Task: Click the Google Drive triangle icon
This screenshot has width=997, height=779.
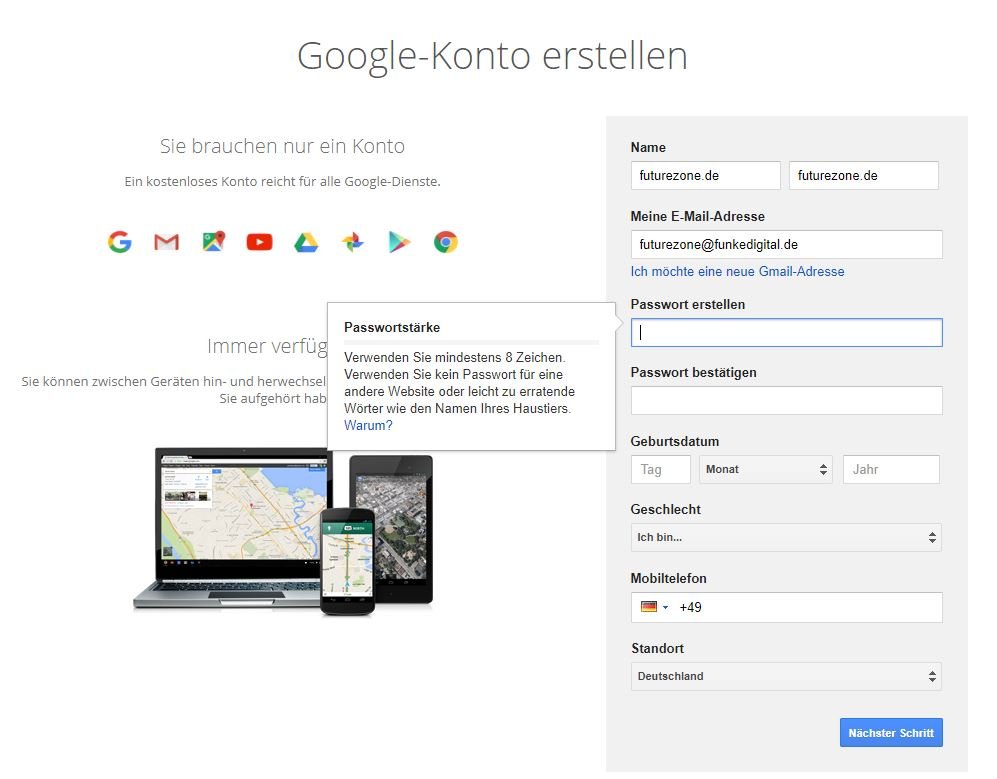Action: [306, 242]
